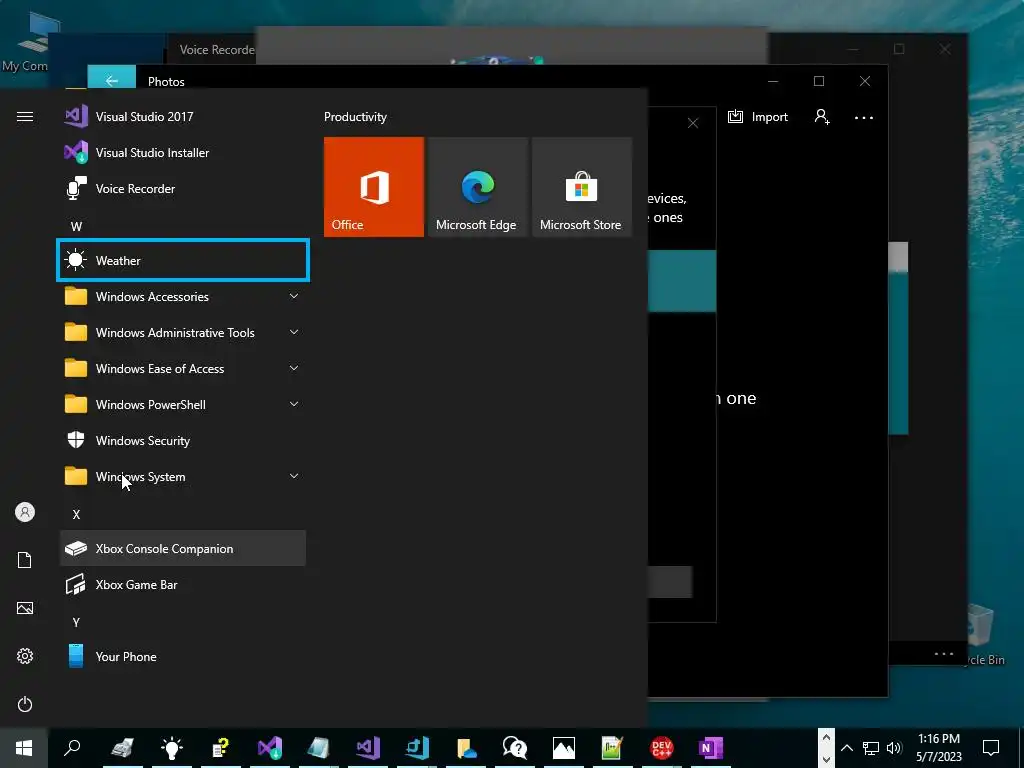This screenshot has width=1024, height=768.
Task: Open Photos See more ellipsis menu
Action: [x=863, y=118]
